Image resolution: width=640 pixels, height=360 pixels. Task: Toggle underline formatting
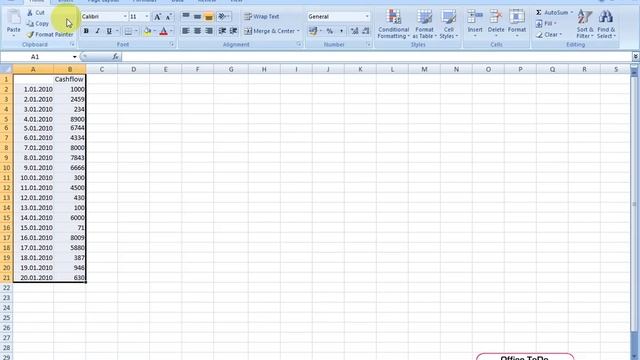point(109,31)
